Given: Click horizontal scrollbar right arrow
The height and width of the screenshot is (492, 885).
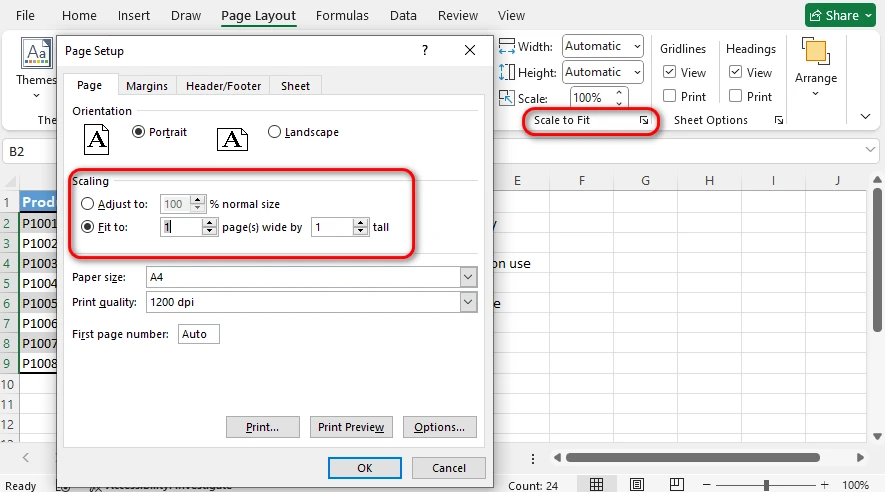Looking at the screenshot, I should point(860,458).
